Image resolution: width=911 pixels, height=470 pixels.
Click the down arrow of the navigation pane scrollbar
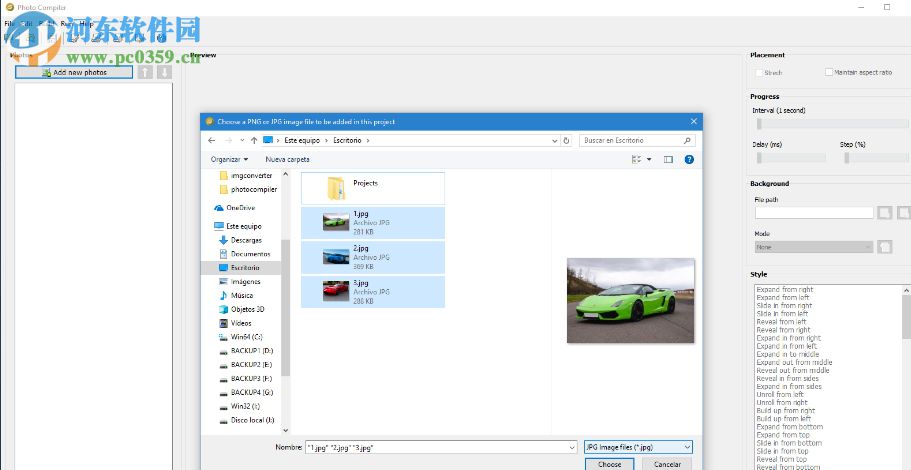tap(285, 430)
